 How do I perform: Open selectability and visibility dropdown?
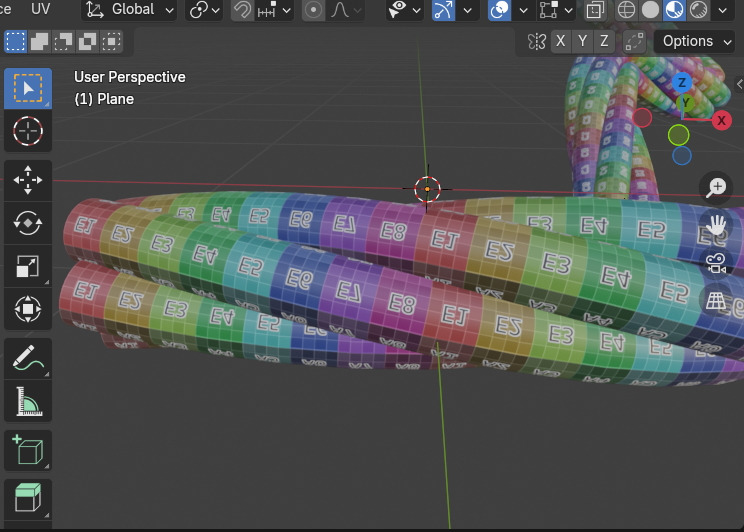coord(404,10)
